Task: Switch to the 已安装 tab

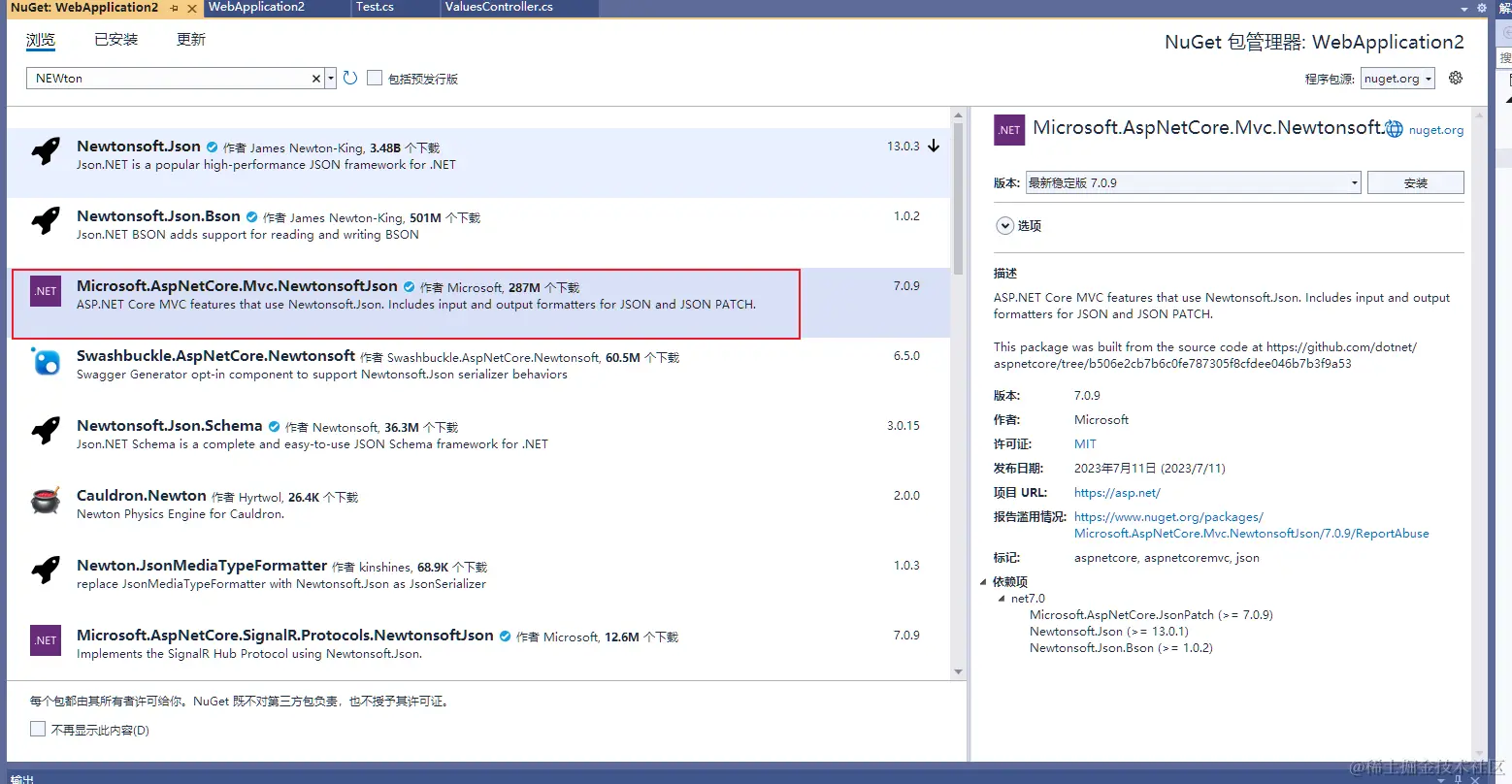Action: tap(116, 40)
